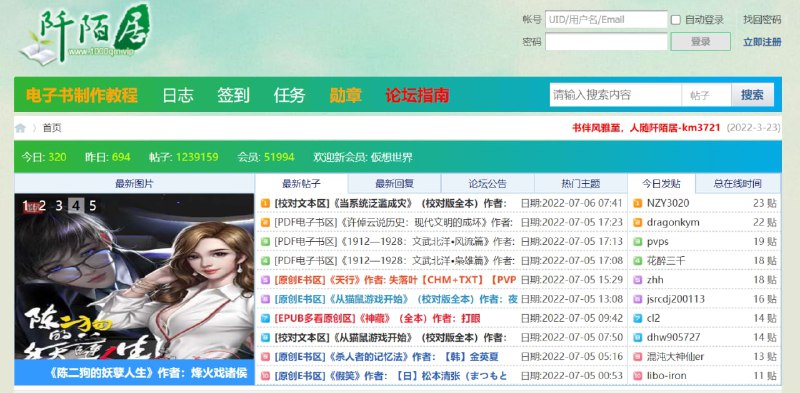800x393 pixels.
Task: Open 《假笑》 松本清张 post link
Action: pos(391,376)
